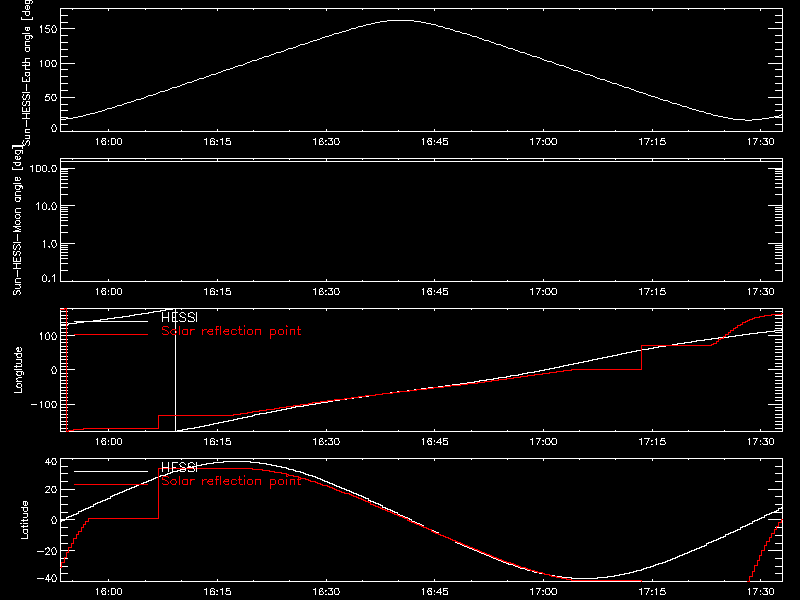Click 16:00 time label under Earth angle plot

click(x=109, y=142)
